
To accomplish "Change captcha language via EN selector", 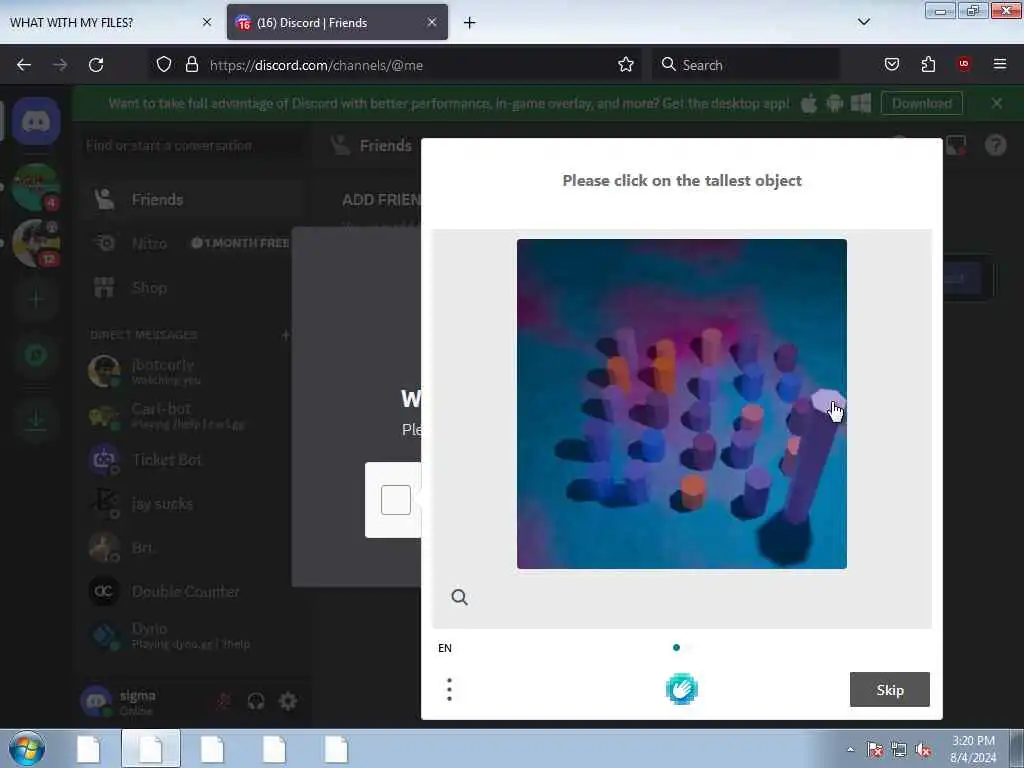I will coord(445,648).
